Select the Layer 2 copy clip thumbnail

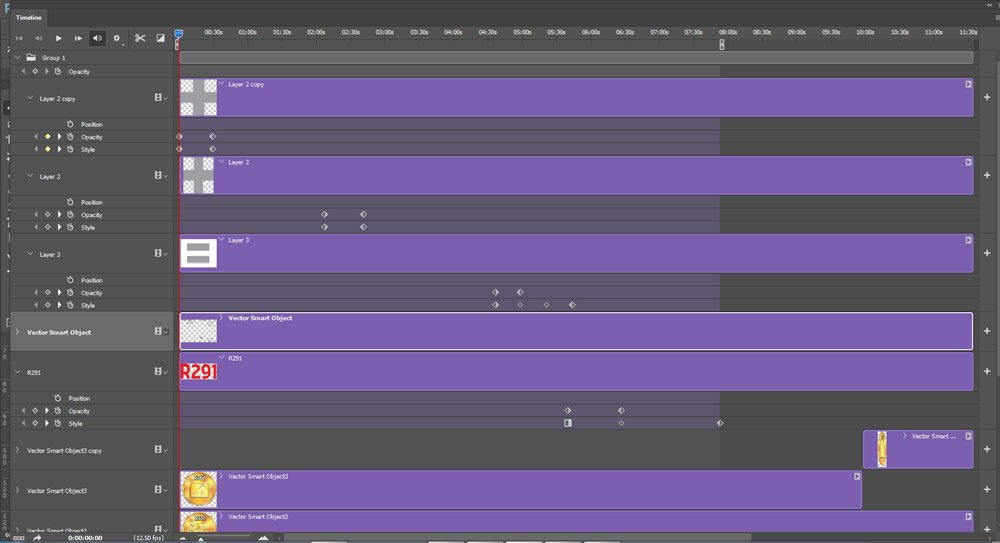point(198,98)
